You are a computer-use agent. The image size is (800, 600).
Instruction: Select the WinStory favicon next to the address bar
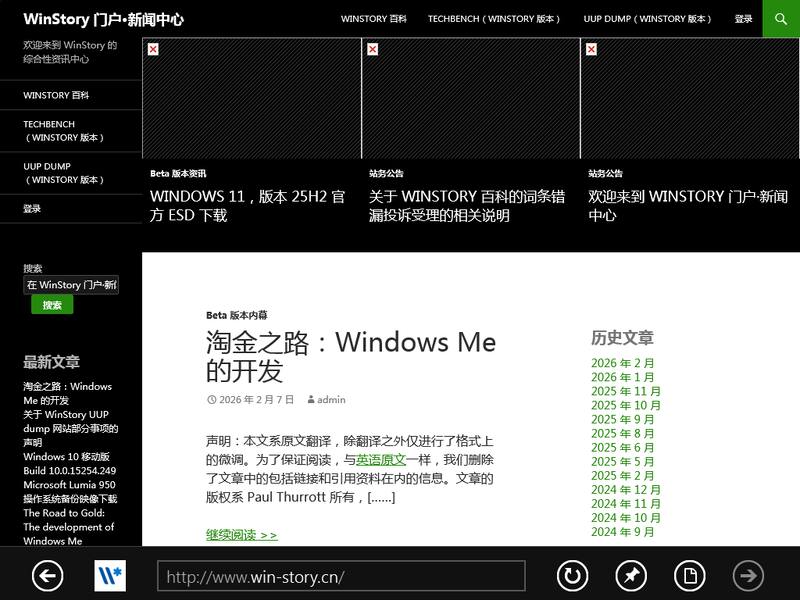pyautogui.click(x=110, y=576)
